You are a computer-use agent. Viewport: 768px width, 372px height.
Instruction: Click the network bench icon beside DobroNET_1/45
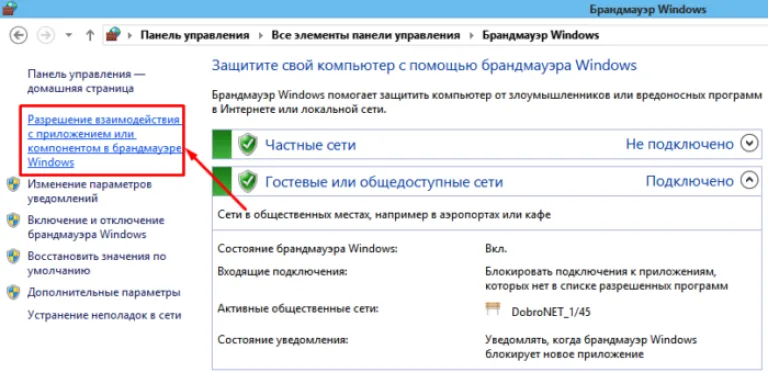[493, 309]
